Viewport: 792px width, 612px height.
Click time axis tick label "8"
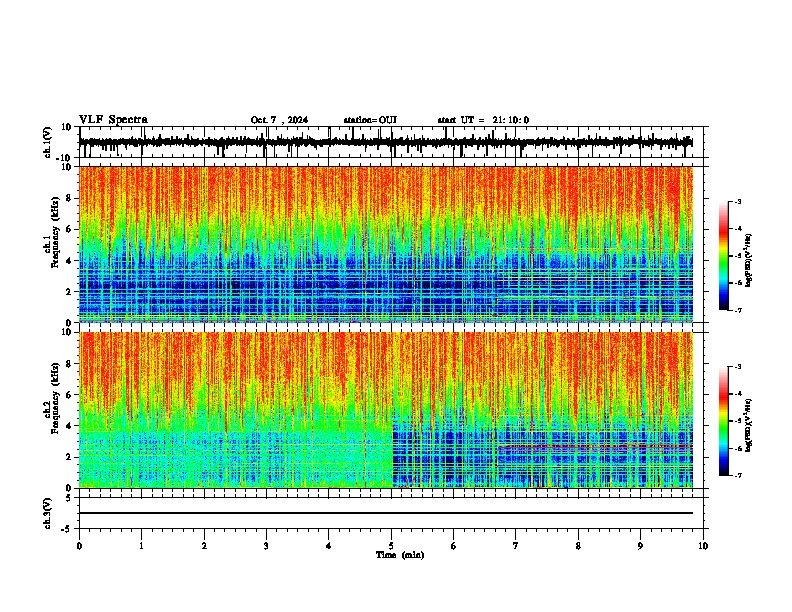pyautogui.click(x=578, y=546)
